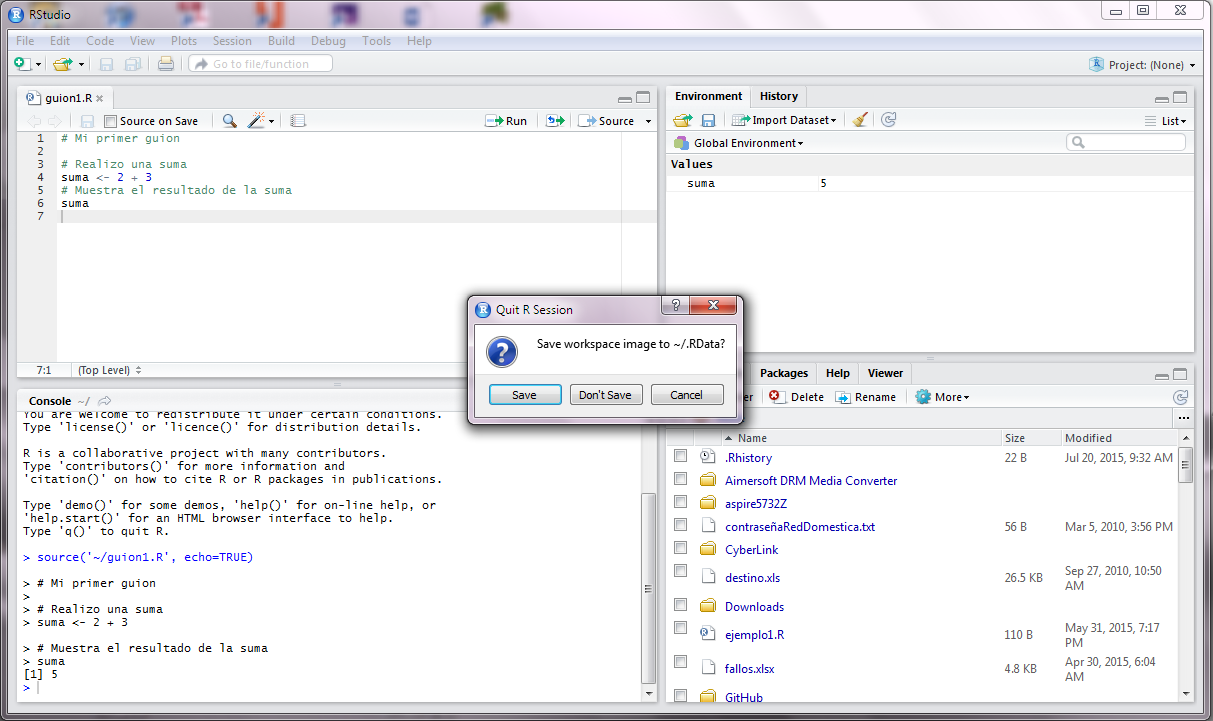Click the ellipsis go-to-directory button
The image size is (1213, 721).
pos(1184,418)
